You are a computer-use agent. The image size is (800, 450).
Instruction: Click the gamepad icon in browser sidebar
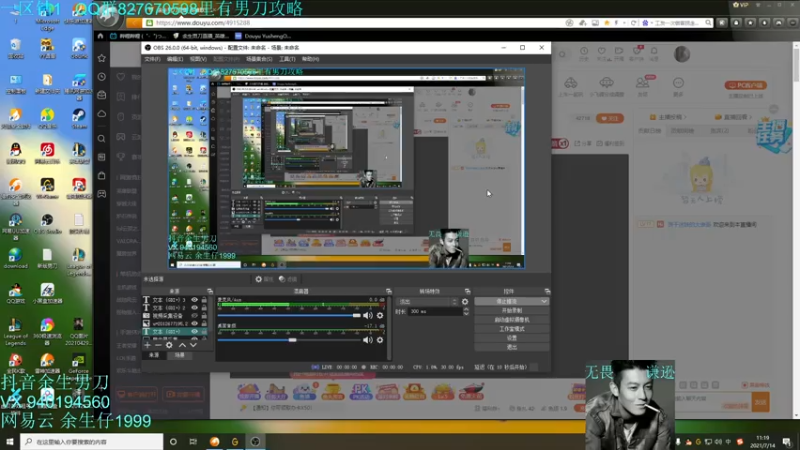pyautogui.click(x=102, y=194)
